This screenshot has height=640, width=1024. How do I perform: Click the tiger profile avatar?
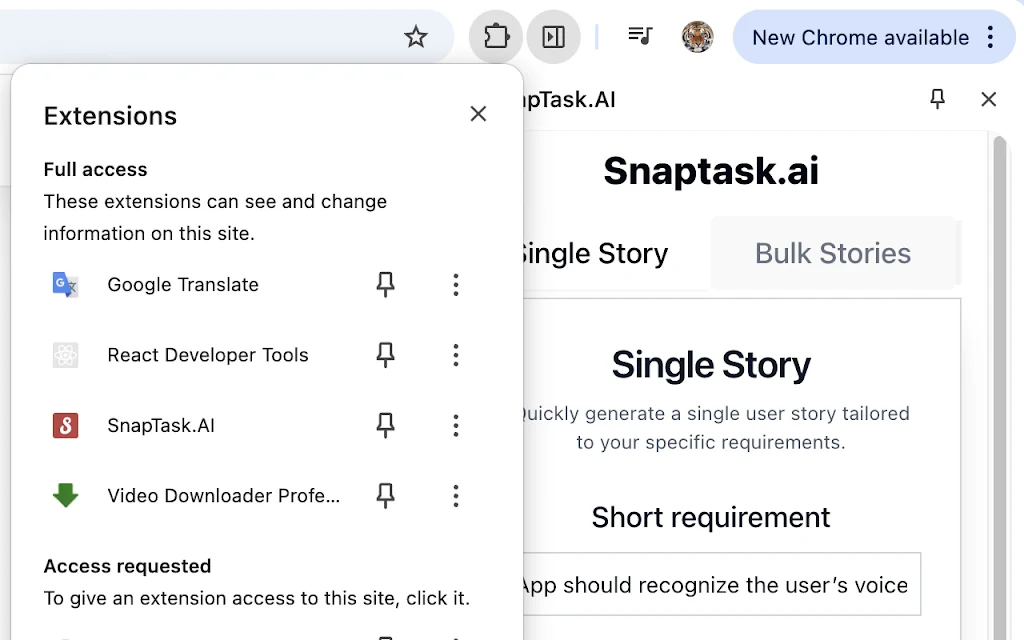(697, 38)
